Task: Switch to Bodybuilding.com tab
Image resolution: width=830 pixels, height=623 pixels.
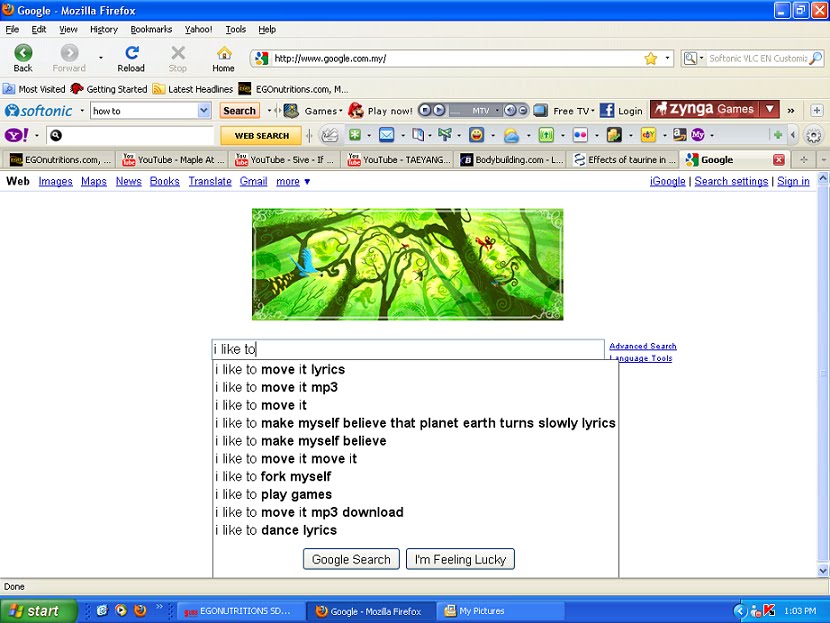Action: pos(511,159)
